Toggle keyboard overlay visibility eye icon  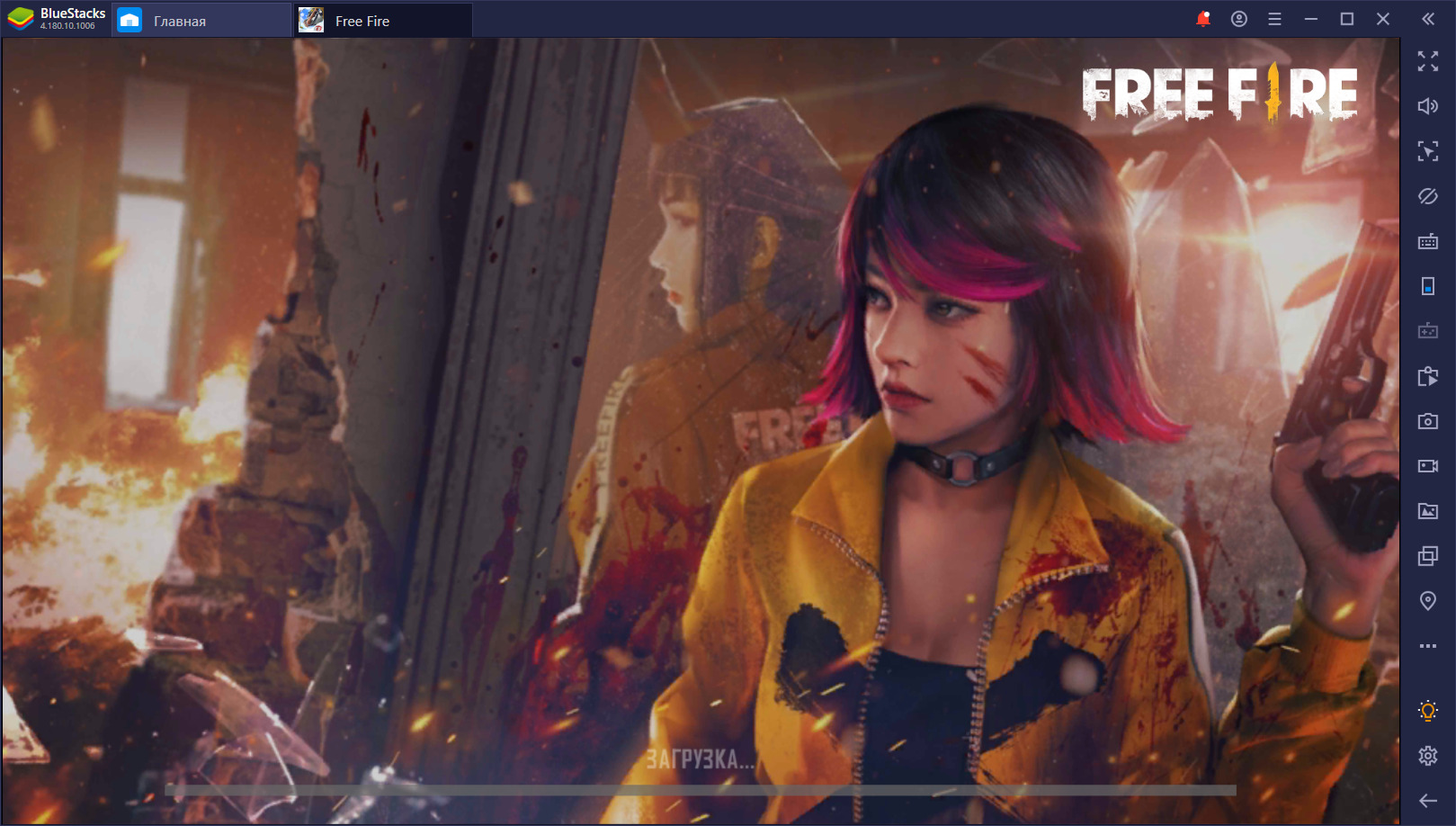point(1428,196)
